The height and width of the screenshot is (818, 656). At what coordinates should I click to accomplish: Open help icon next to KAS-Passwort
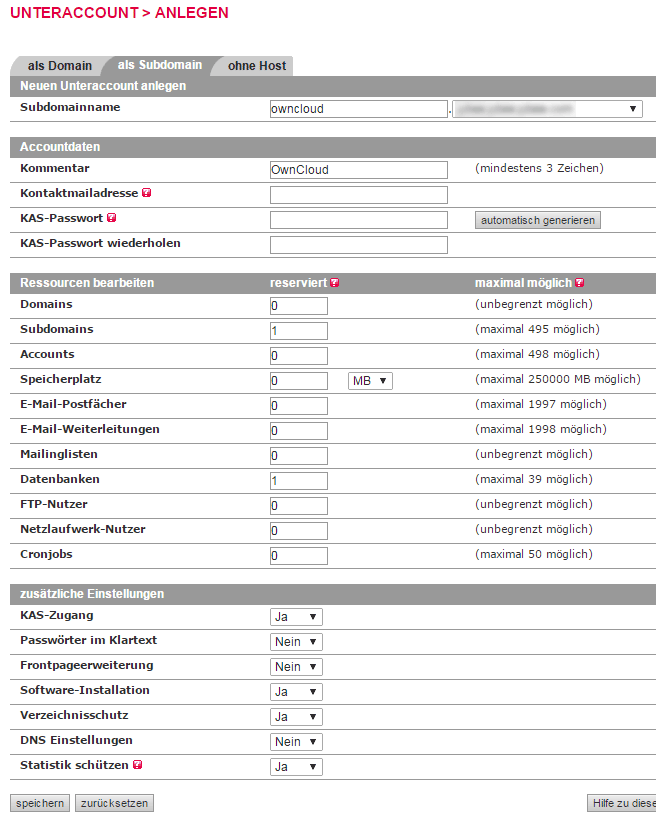111,218
